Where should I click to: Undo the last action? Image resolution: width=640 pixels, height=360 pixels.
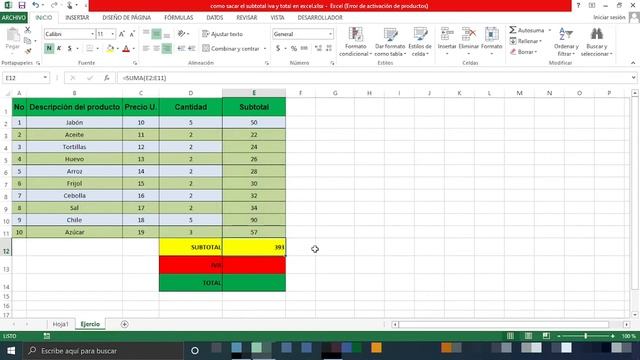tap(36, 5)
